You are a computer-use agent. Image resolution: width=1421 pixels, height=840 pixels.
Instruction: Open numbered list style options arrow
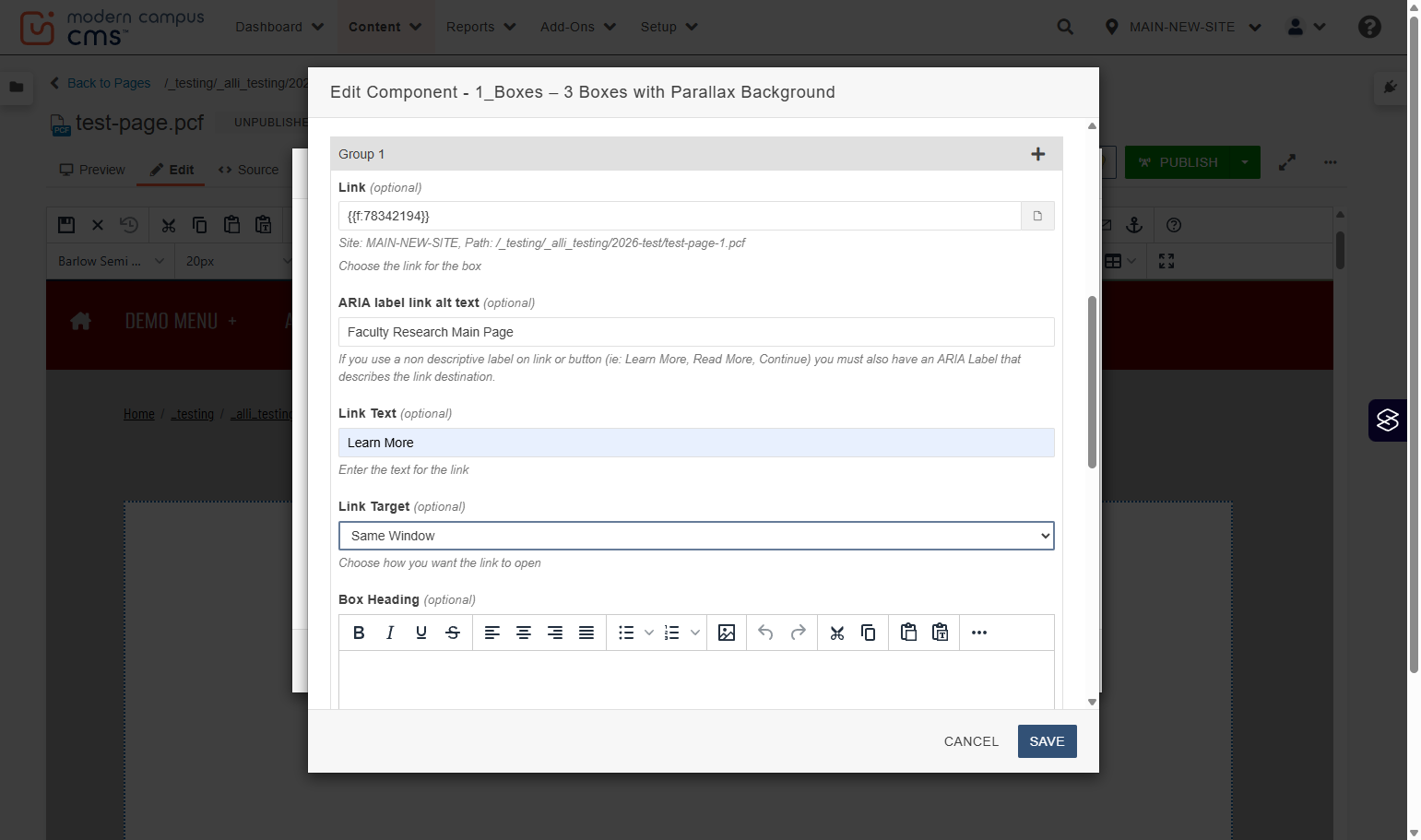point(695,633)
